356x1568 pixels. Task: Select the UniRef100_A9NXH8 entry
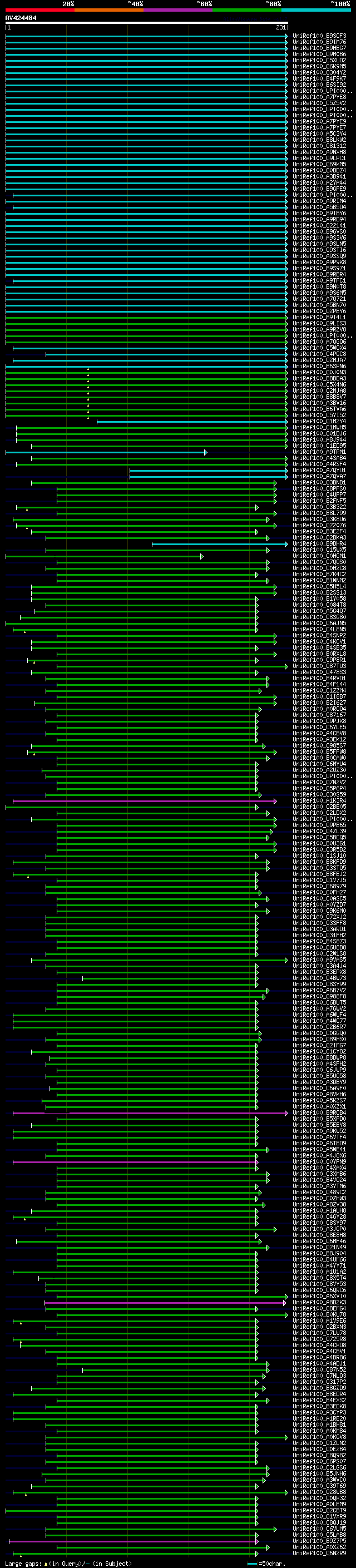coord(319,151)
